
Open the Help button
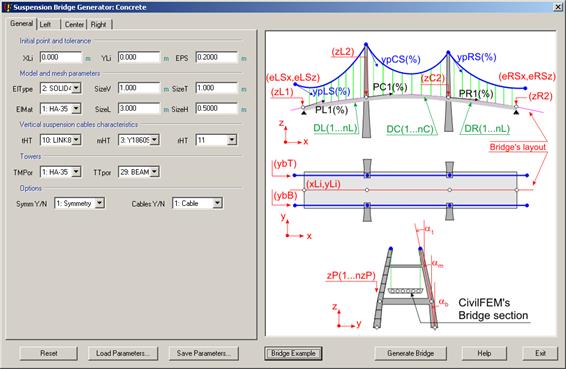tap(484, 353)
